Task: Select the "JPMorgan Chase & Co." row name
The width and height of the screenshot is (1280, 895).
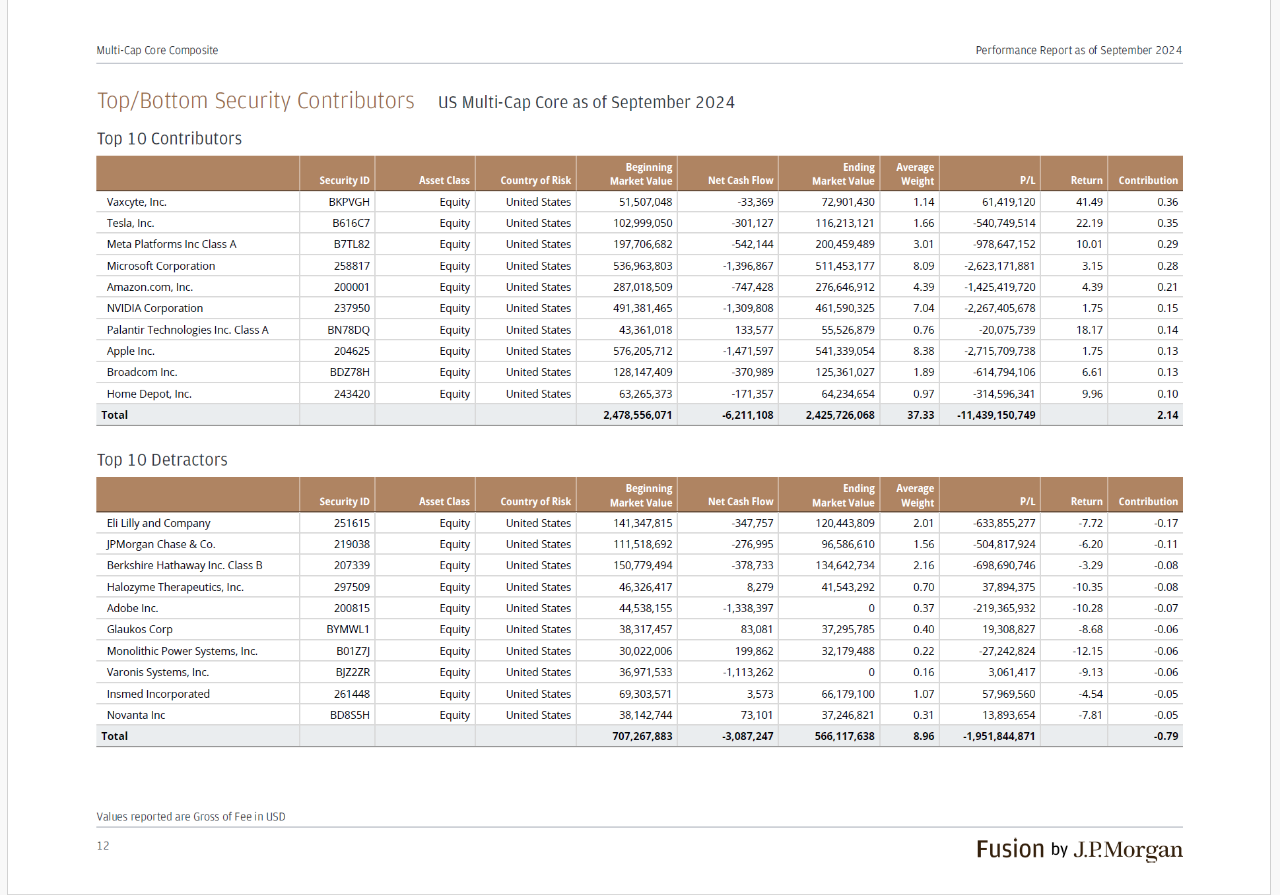Action: click(x=161, y=544)
